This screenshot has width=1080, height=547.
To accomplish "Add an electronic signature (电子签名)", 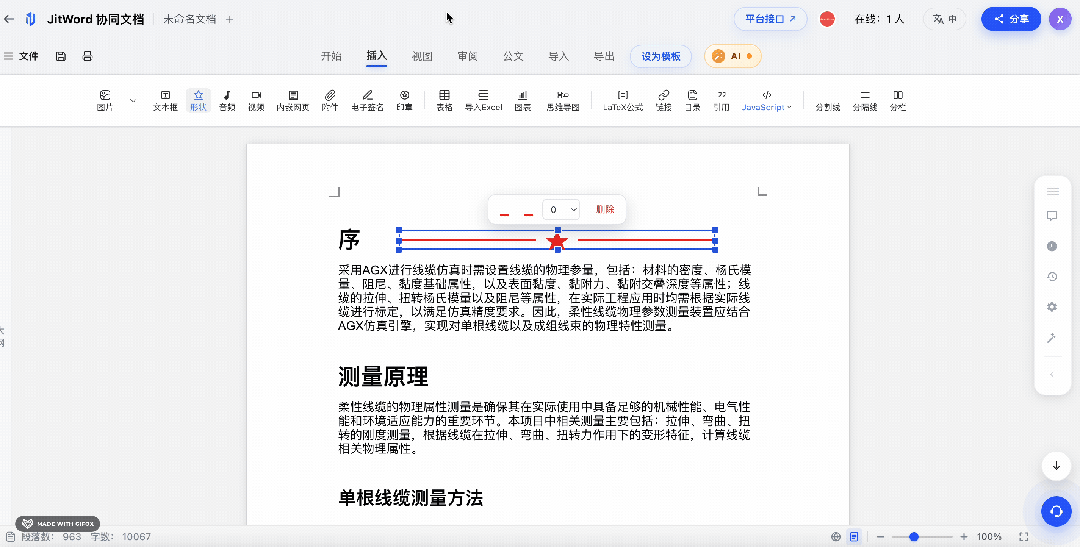I will click(367, 100).
